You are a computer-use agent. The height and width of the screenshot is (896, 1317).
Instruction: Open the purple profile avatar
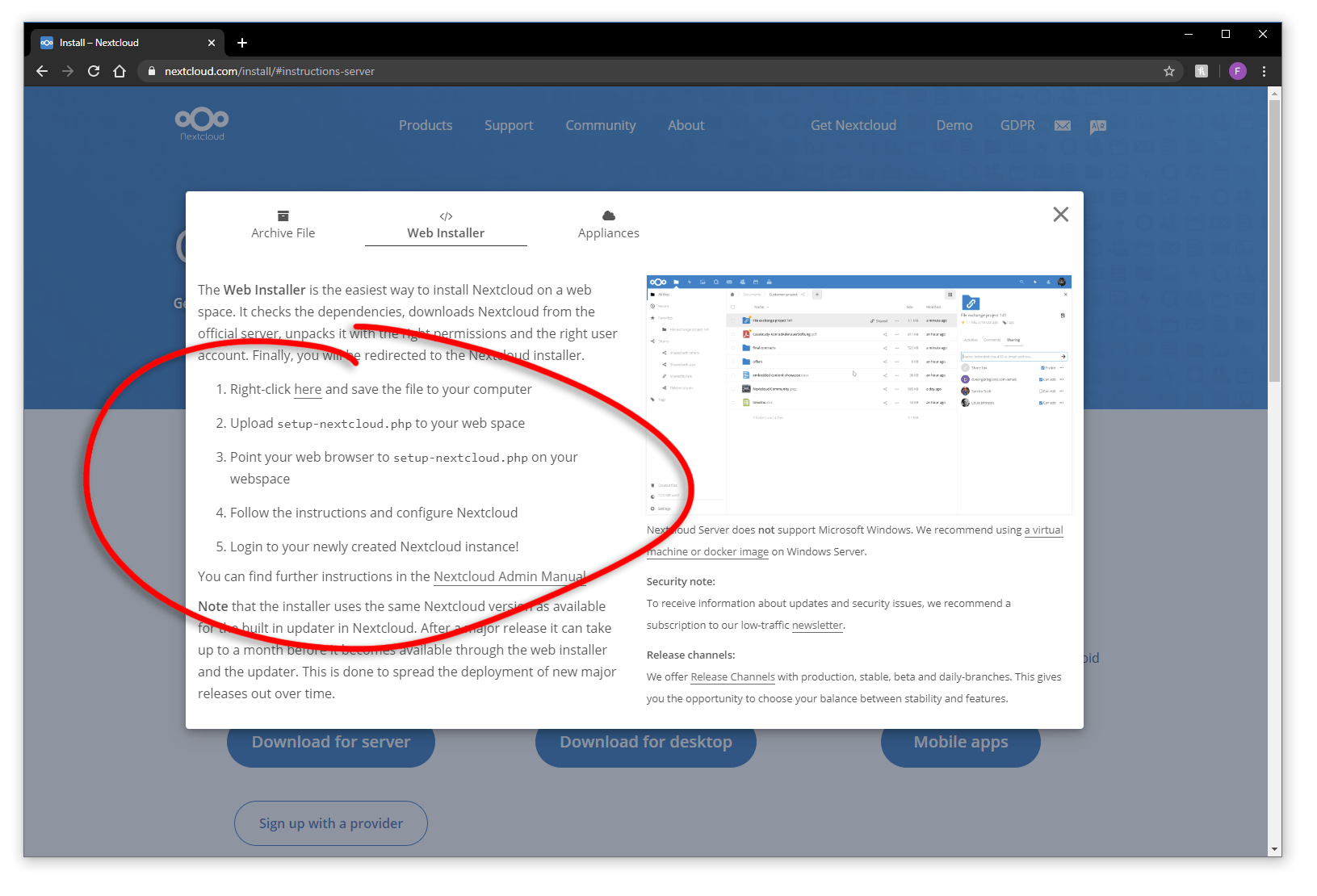1237,71
